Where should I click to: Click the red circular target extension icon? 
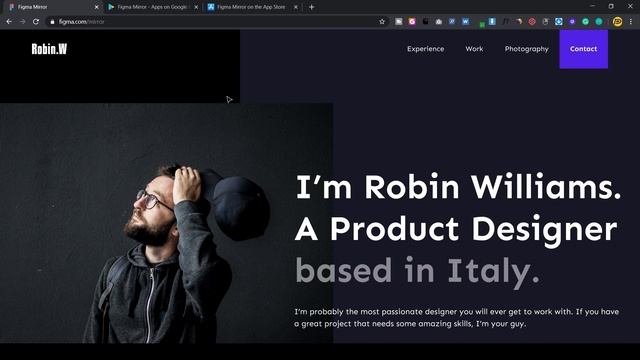[x=532, y=22]
